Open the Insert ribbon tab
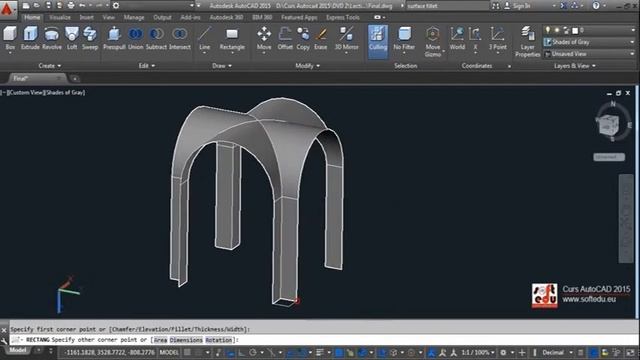The width and height of the screenshot is (640, 360). pos(87,18)
